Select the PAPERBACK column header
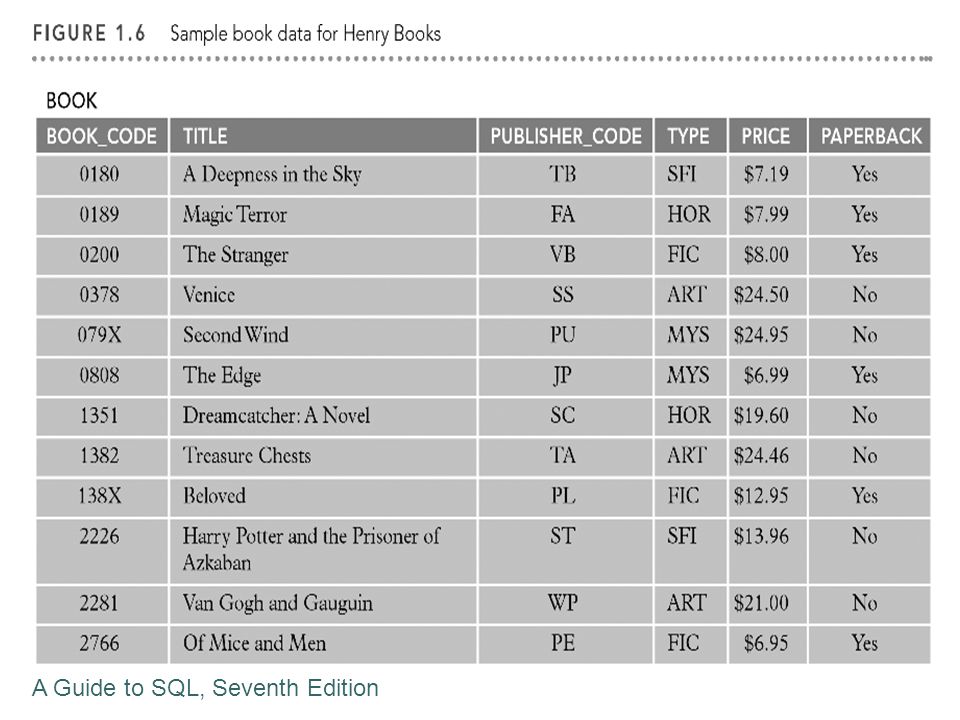The image size is (960, 720). pyautogui.click(x=869, y=136)
